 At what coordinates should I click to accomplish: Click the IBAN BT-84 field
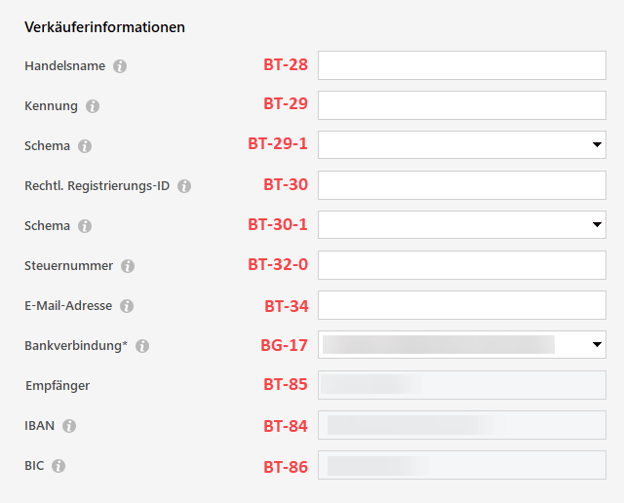[462, 425]
